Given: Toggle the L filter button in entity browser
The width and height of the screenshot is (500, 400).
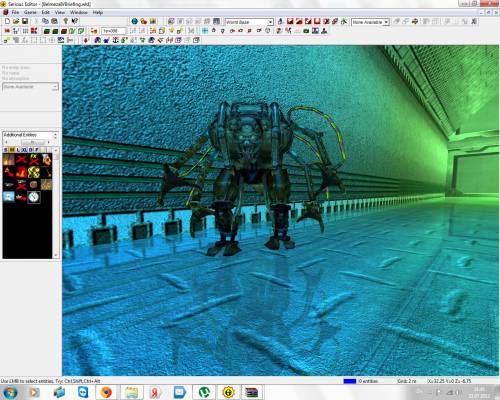Looking at the screenshot, I should point(18,150).
